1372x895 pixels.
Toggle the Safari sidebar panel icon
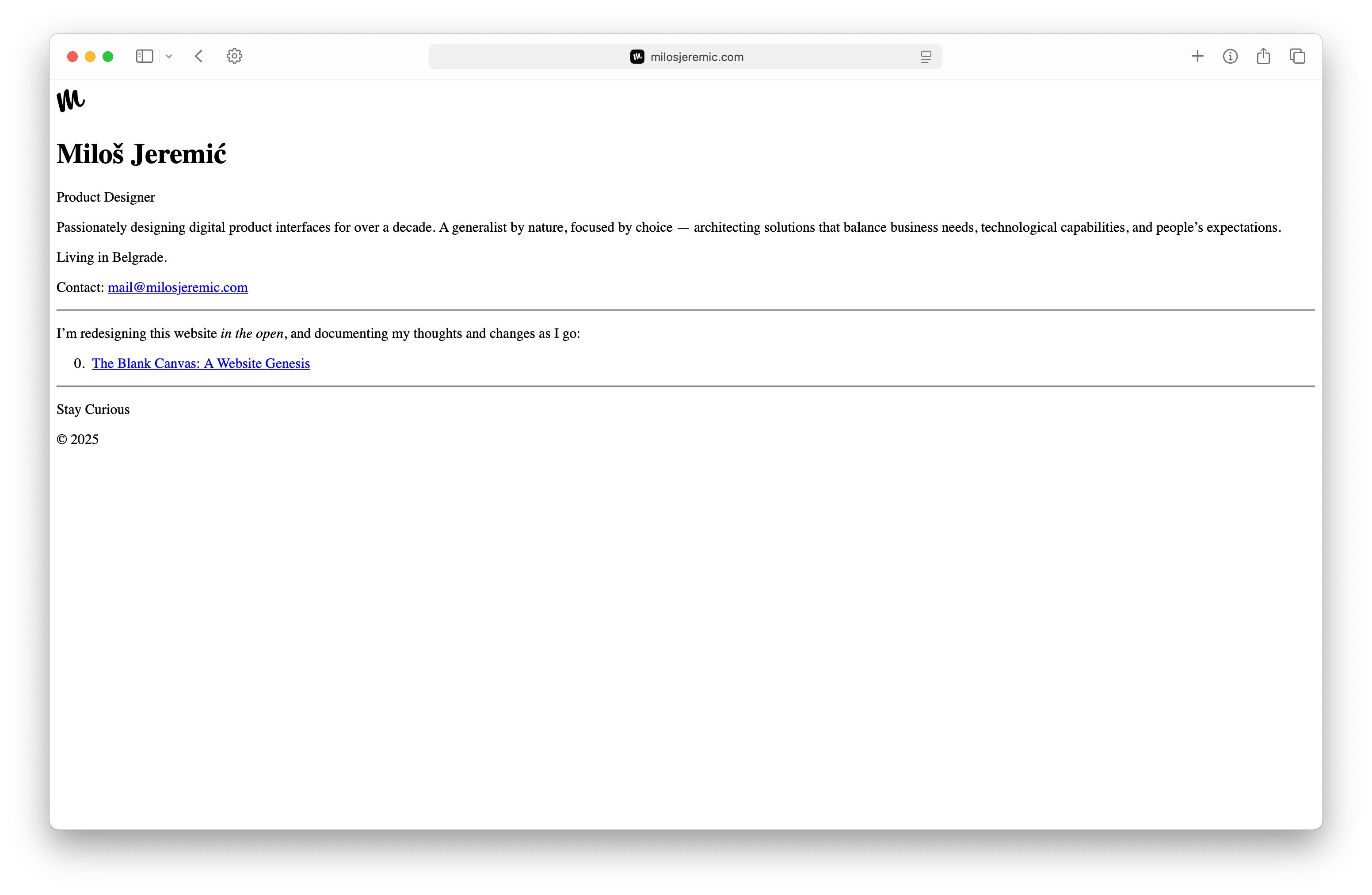point(144,56)
